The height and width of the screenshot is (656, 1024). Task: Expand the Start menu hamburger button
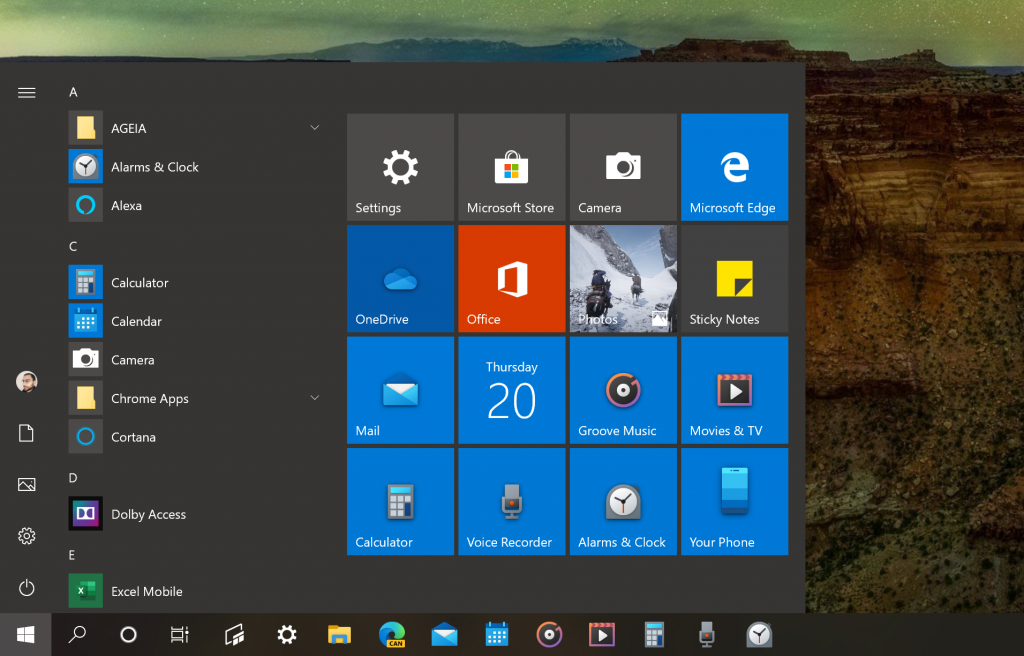pyautogui.click(x=27, y=93)
